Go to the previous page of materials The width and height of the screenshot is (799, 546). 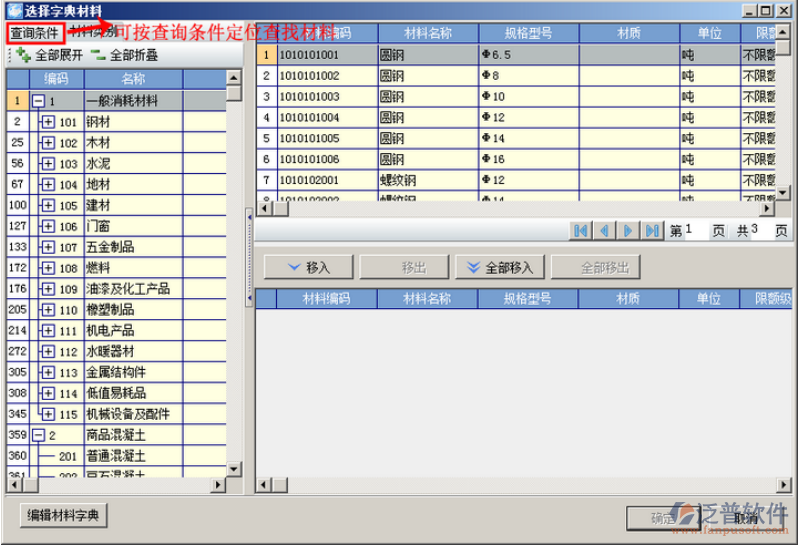coord(604,231)
